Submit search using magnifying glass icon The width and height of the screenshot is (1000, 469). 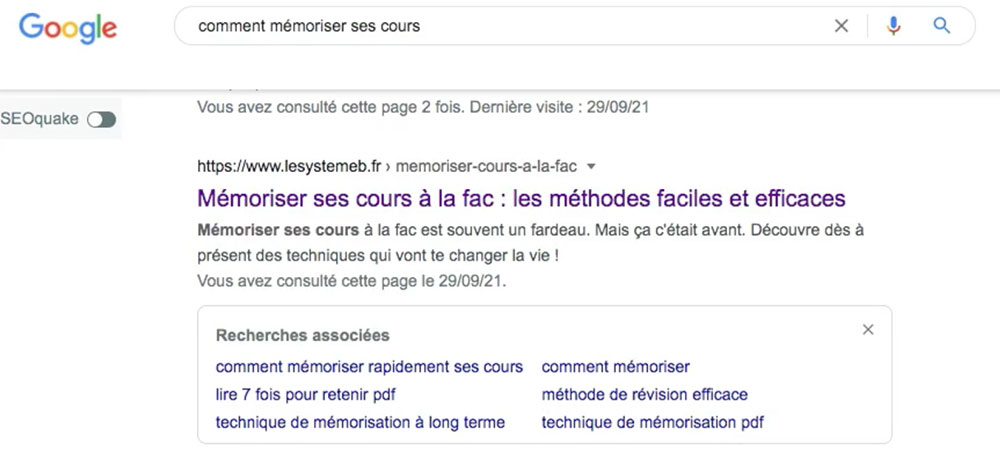pos(941,26)
